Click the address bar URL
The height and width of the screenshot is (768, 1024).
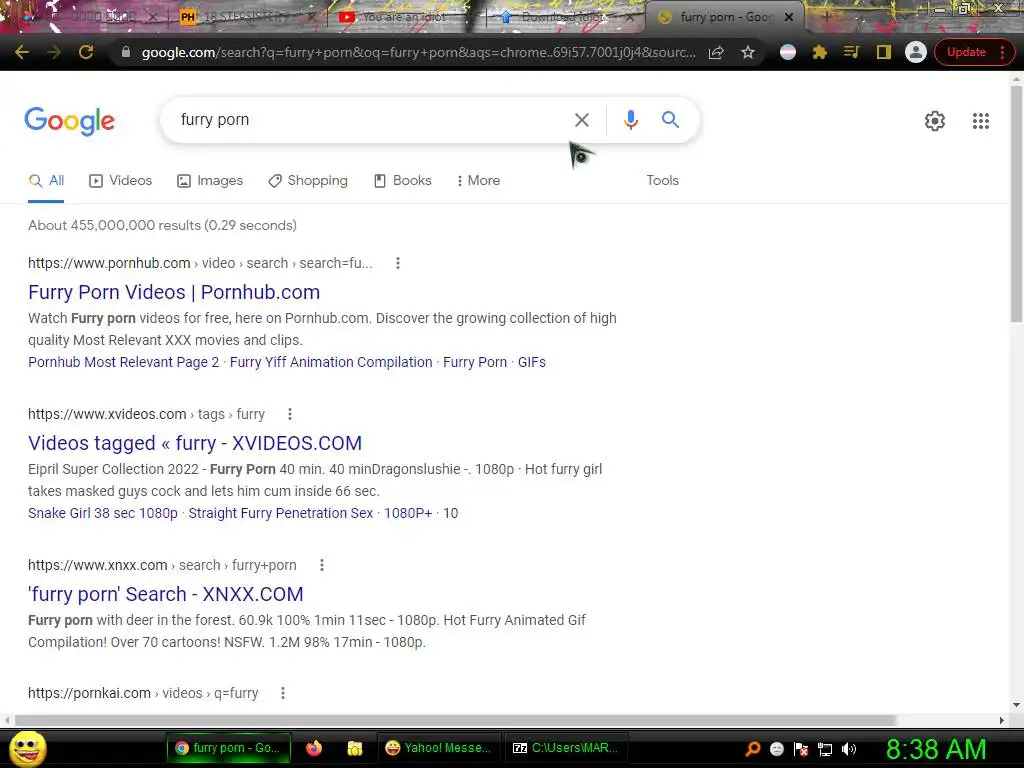(x=418, y=52)
